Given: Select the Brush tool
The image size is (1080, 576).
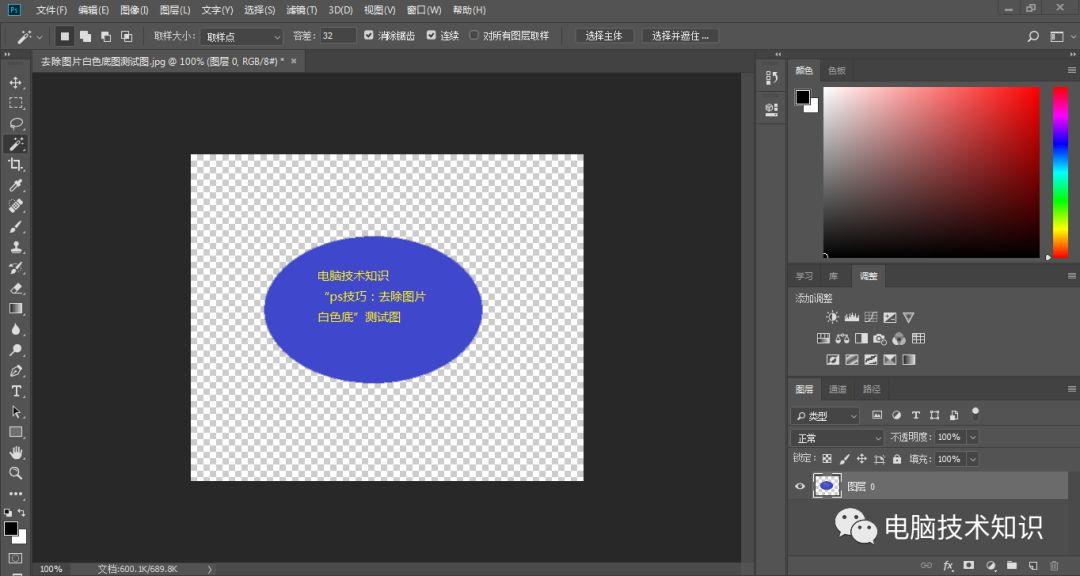Looking at the screenshot, I should pyautogui.click(x=16, y=227).
